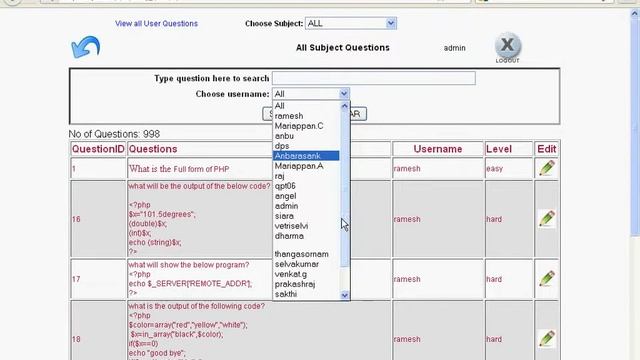The width and height of the screenshot is (640, 360).
Task: Click username list scroll-up arrow
Action: 344,106
